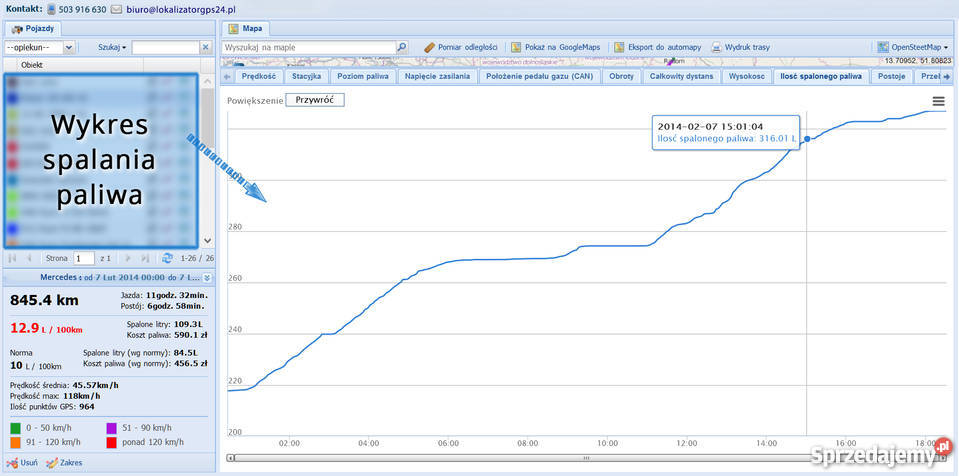Click the Przywróć zoom reset button
959x476 pixels.
pyautogui.click(x=315, y=100)
